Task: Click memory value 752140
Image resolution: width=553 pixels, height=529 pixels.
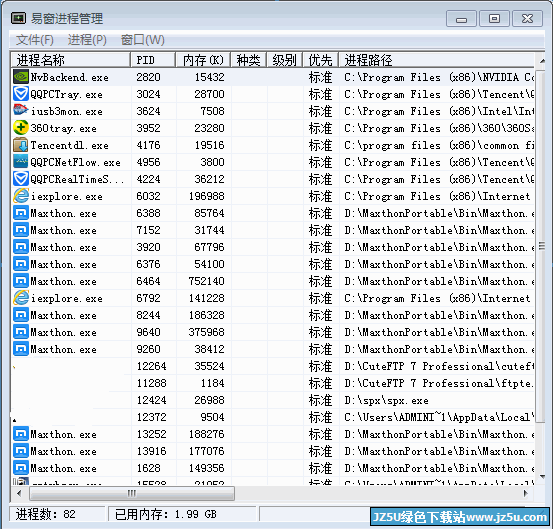Action: (206, 281)
